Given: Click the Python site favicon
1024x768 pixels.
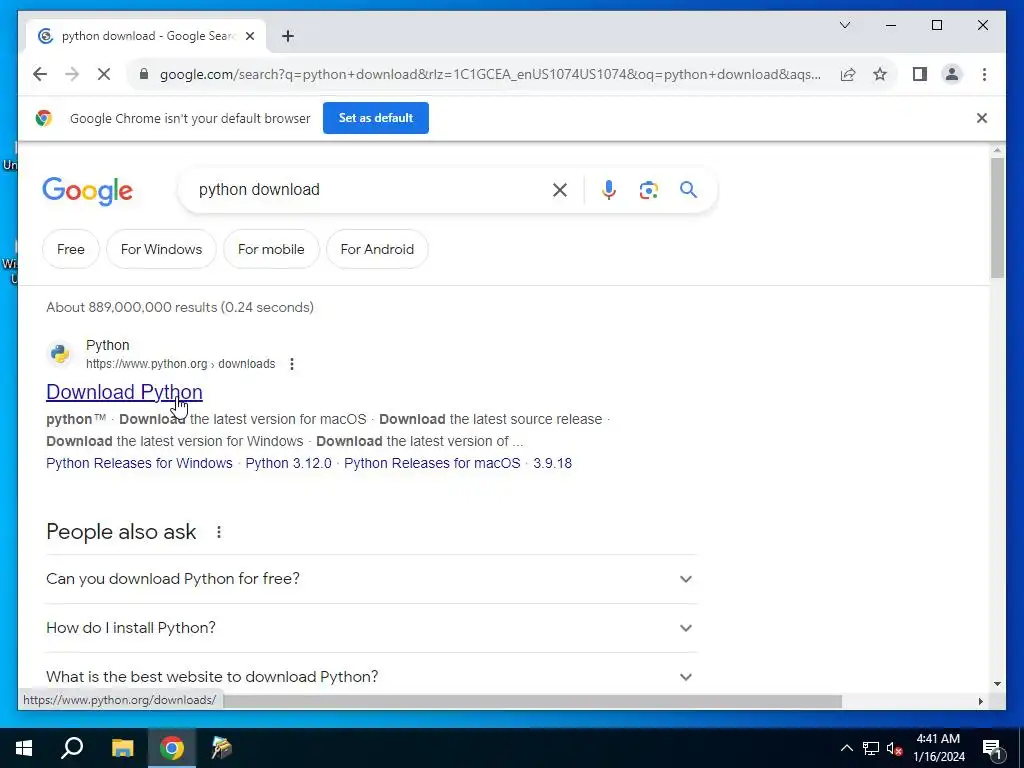Looking at the screenshot, I should point(59,353).
